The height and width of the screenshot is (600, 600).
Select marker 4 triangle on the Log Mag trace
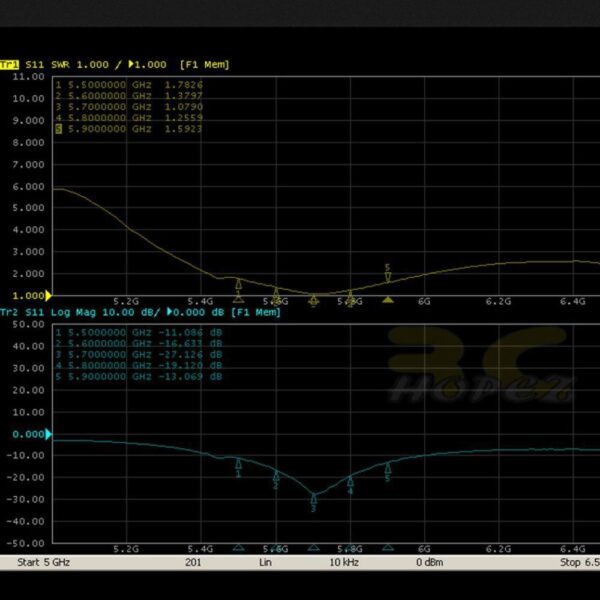tap(350, 481)
